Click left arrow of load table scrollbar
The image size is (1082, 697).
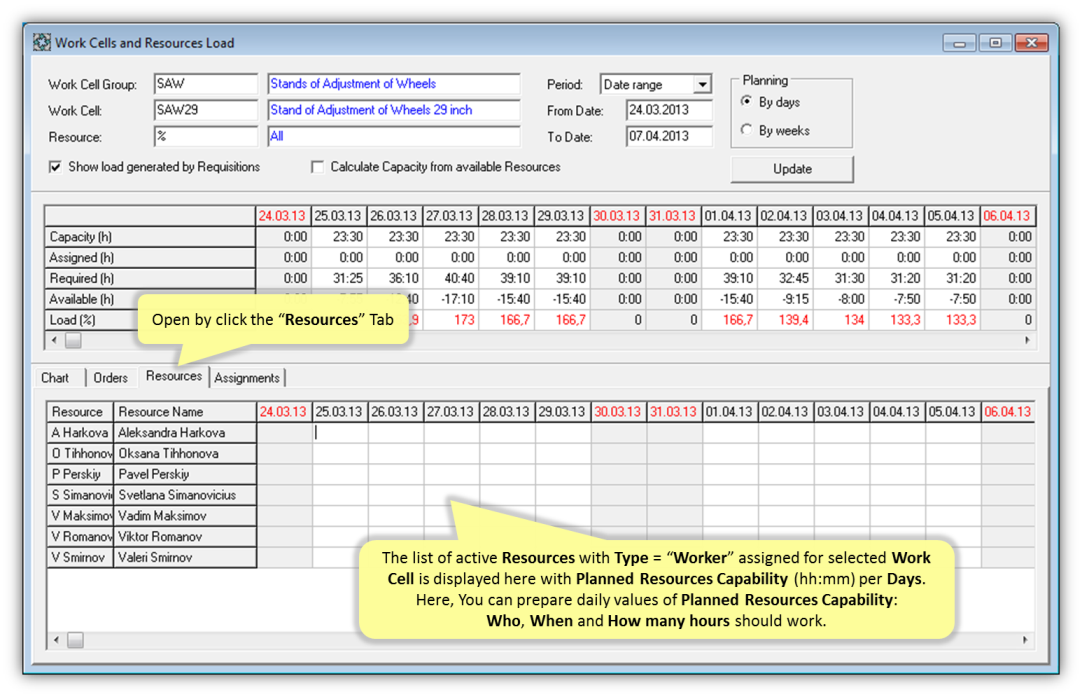point(55,340)
